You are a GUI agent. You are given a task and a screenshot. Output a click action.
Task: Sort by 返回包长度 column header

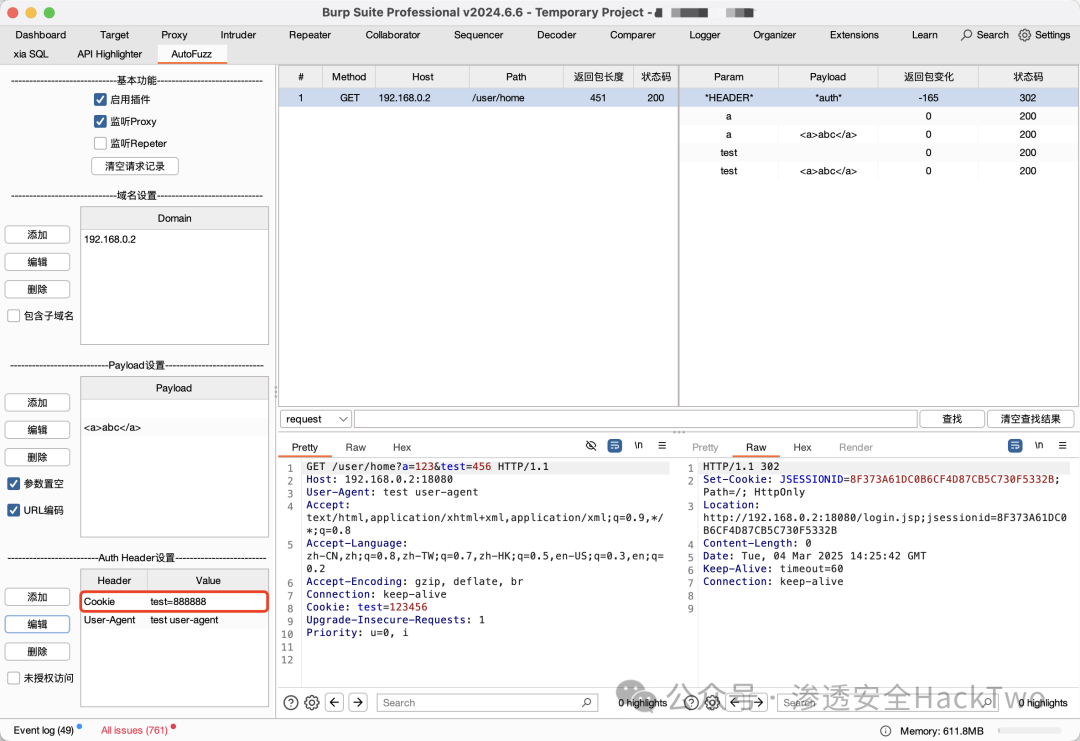(599, 77)
